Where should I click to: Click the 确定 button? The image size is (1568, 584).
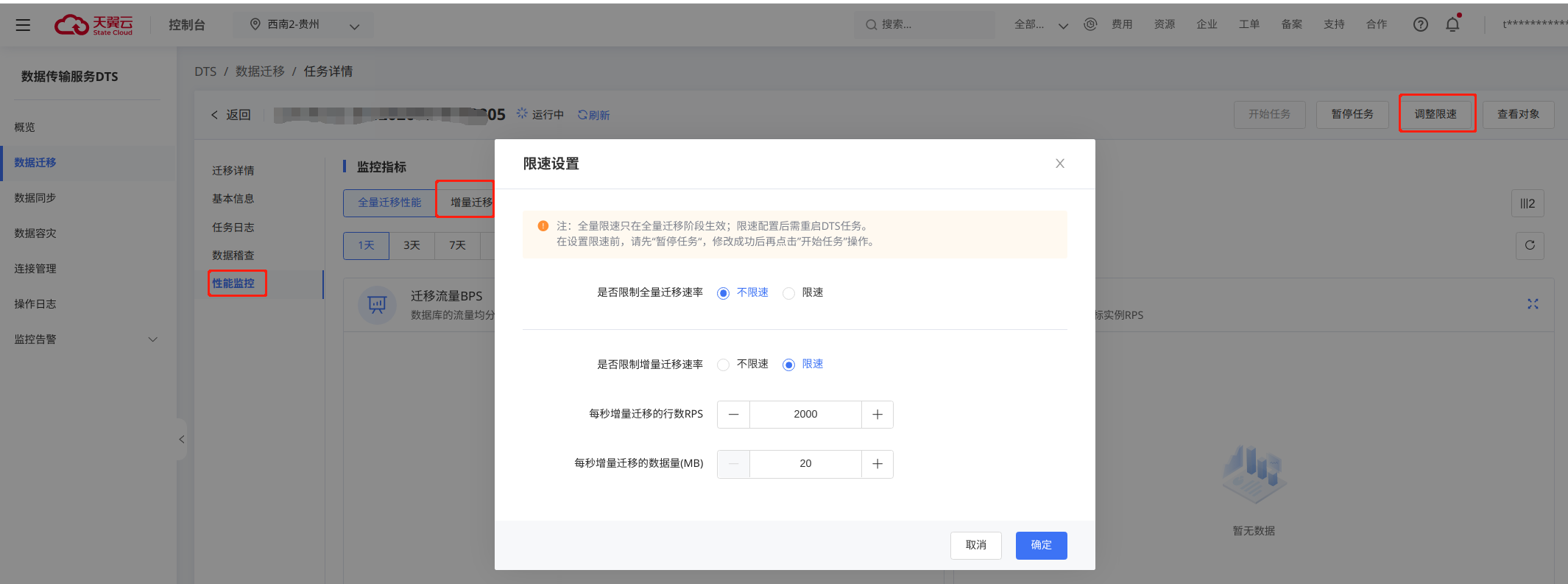pyautogui.click(x=1041, y=545)
